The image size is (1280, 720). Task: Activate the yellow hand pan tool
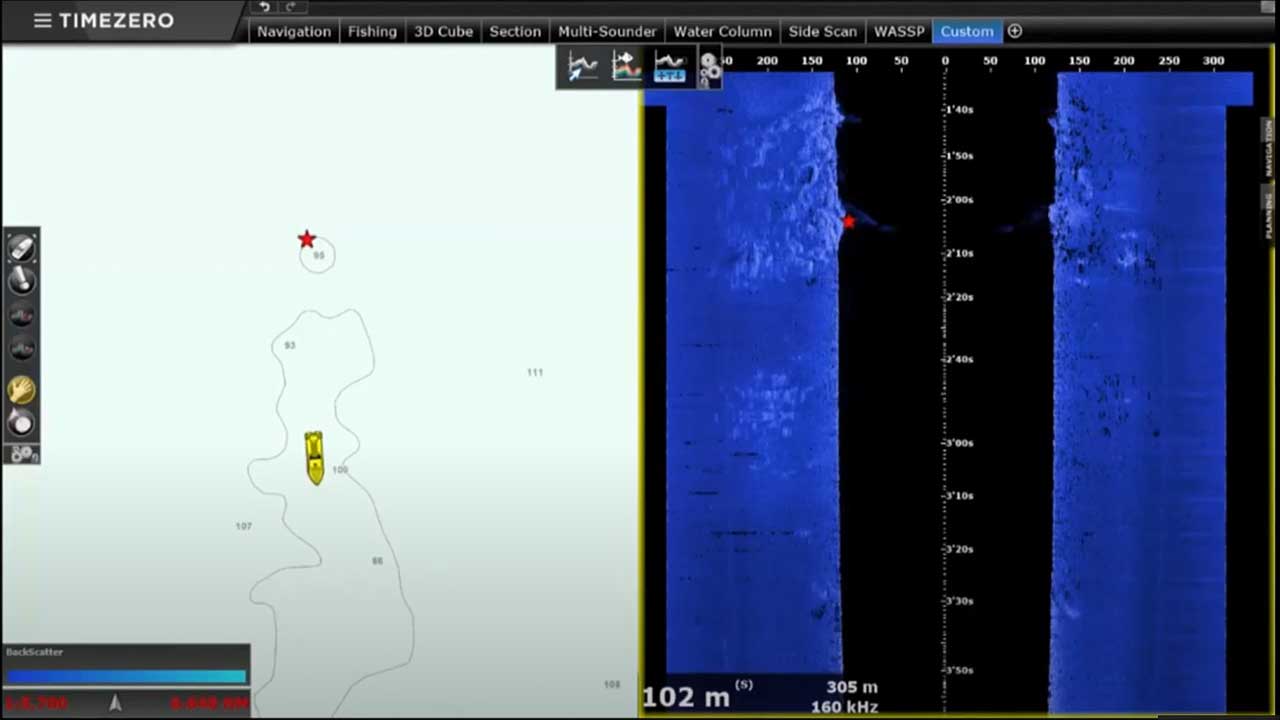(x=22, y=389)
